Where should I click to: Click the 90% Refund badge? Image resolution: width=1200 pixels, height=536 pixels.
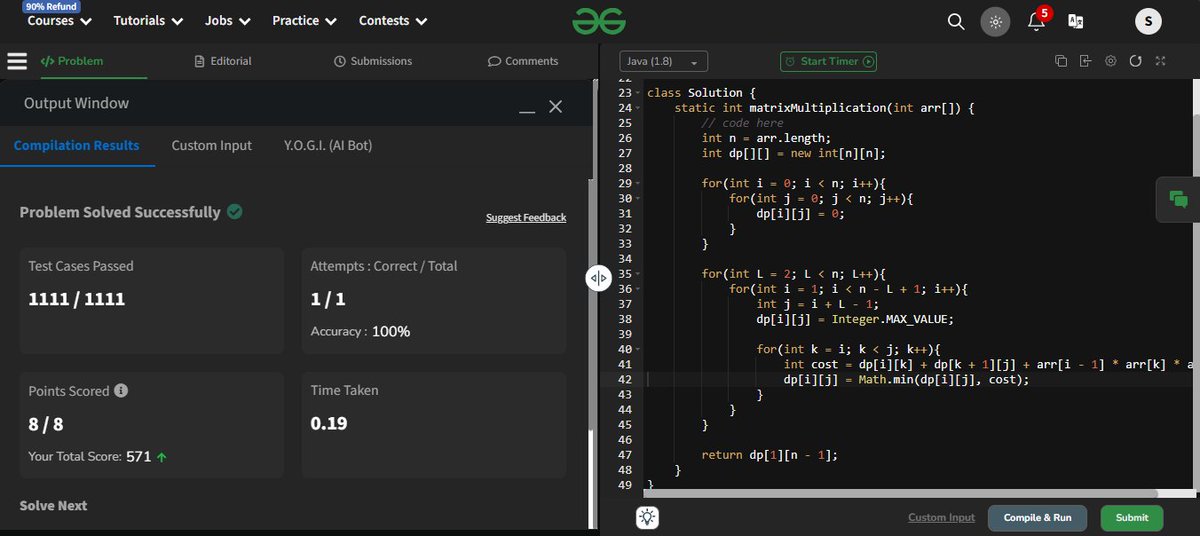[51, 5]
